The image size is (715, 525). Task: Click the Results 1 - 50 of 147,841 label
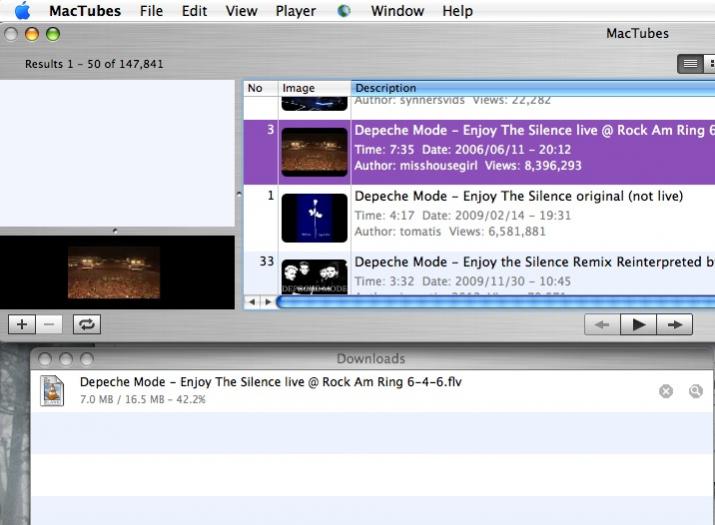(94, 64)
